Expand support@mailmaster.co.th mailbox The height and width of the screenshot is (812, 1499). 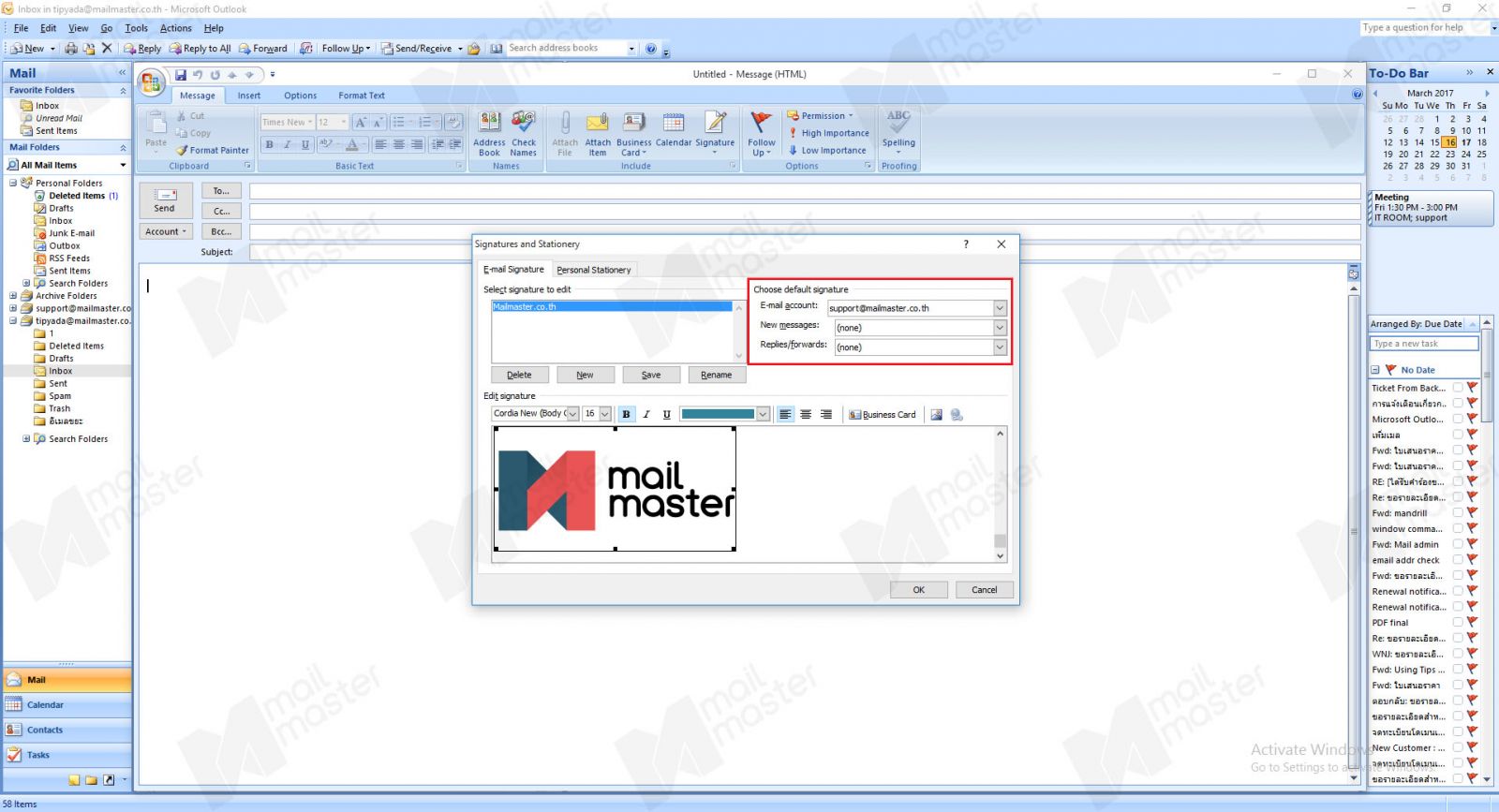(x=13, y=308)
